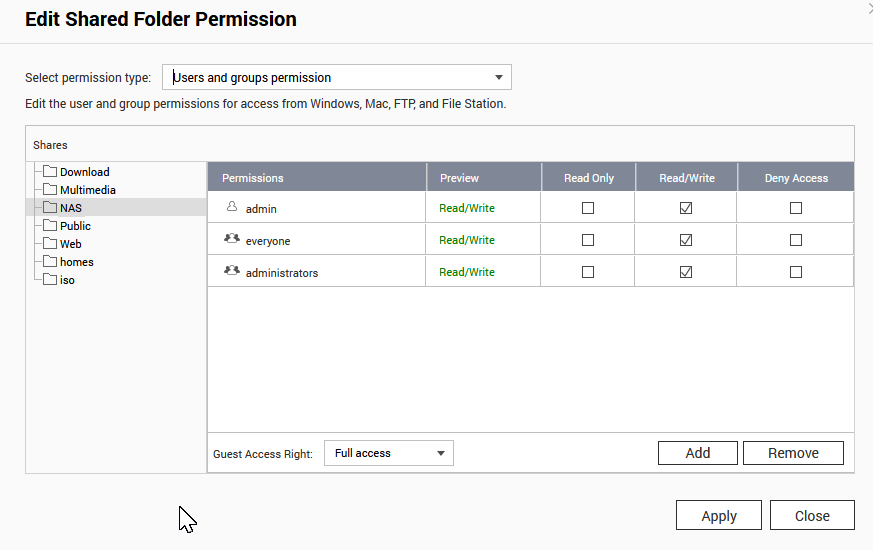Click the everyone group icon
Viewport: 873px width, 550px height.
(x=232, y=240)
